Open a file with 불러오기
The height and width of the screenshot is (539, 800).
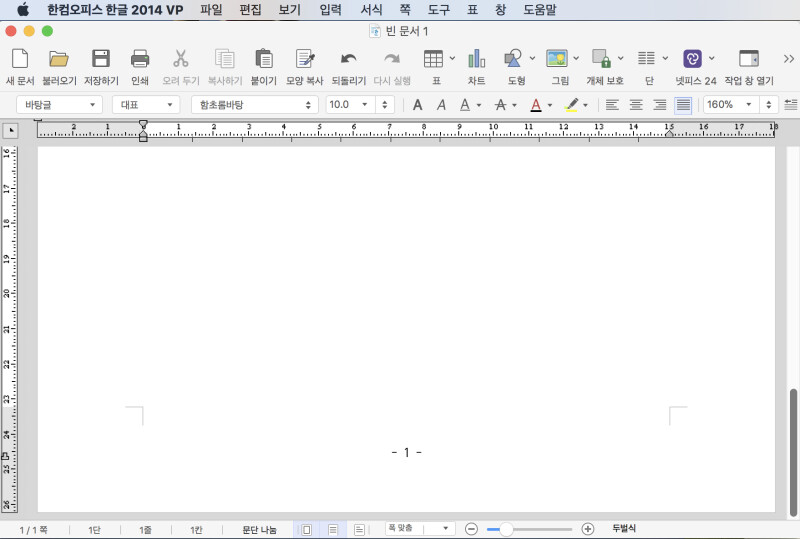[59, 66]
